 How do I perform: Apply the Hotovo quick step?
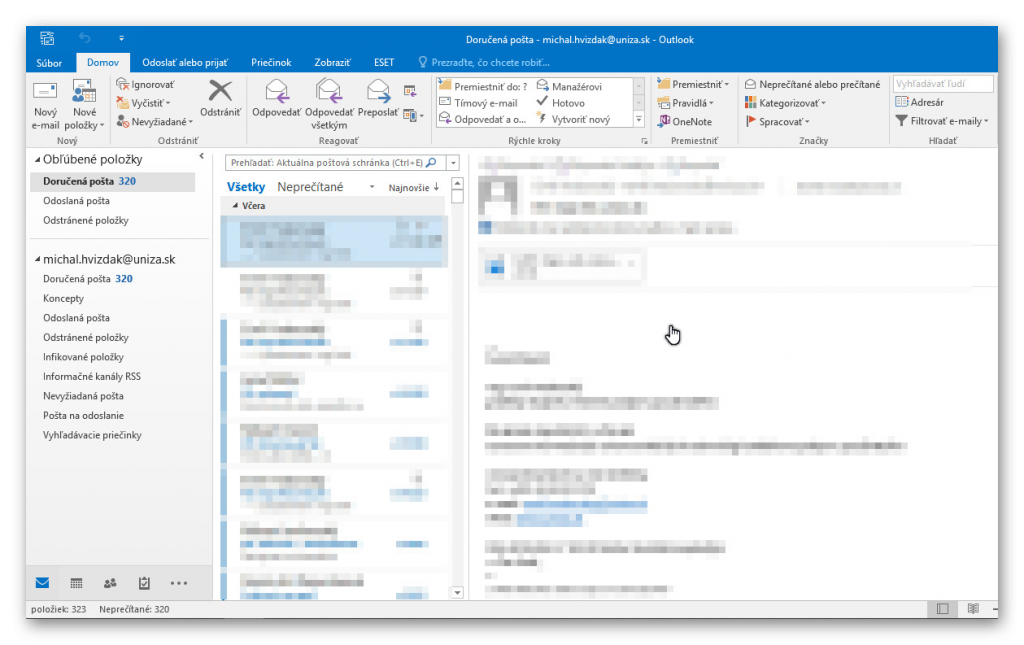click(560, 102)
